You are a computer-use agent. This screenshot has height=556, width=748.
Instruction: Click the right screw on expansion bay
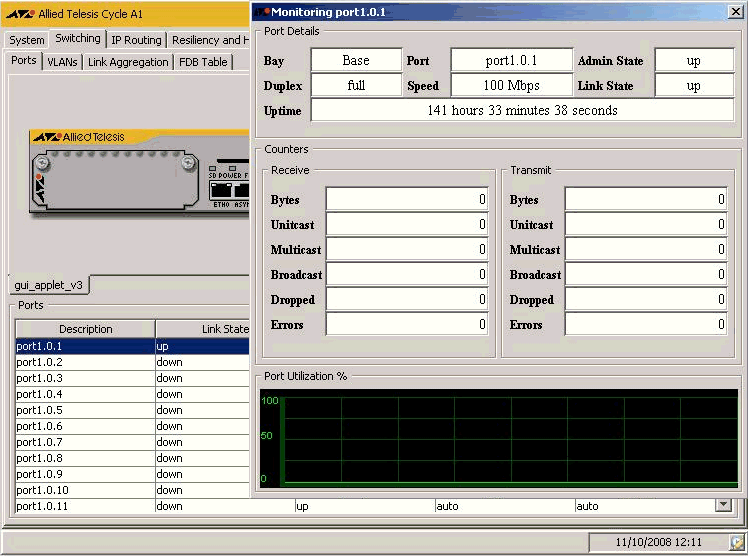click(188, 164)
